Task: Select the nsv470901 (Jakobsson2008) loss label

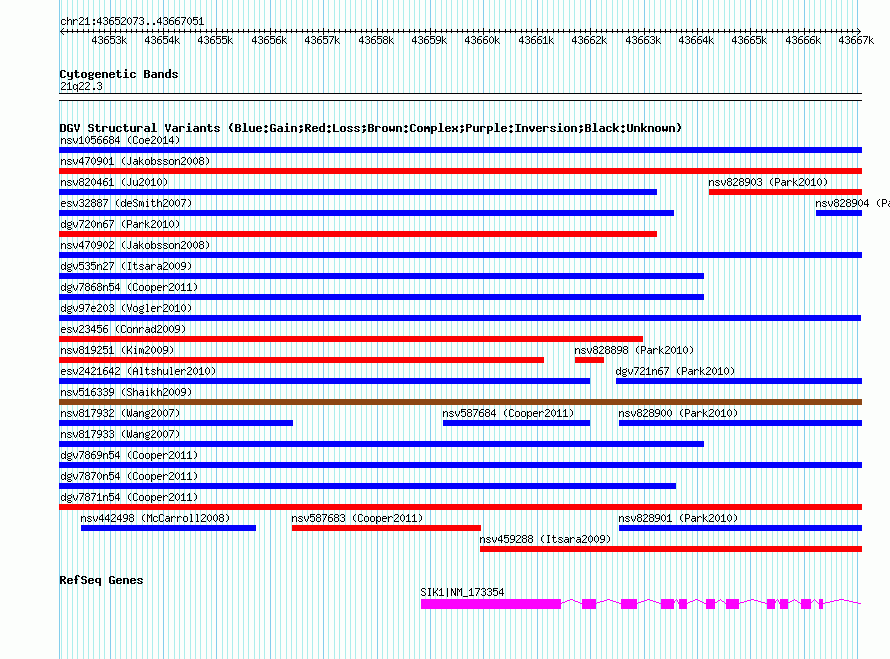Action: pos(135,161)
